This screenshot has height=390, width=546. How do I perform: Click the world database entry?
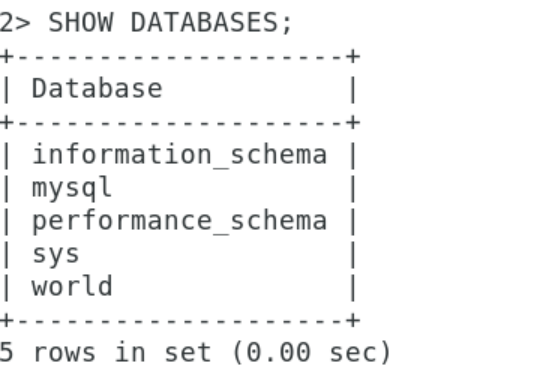click(72, 286)
